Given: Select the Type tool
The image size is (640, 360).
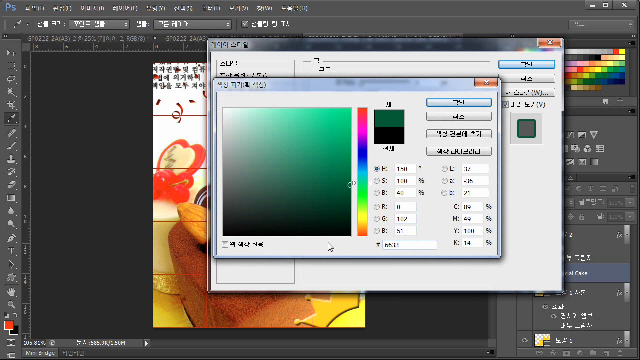Looking at the screenshot, I should click(x=11, y=251).
